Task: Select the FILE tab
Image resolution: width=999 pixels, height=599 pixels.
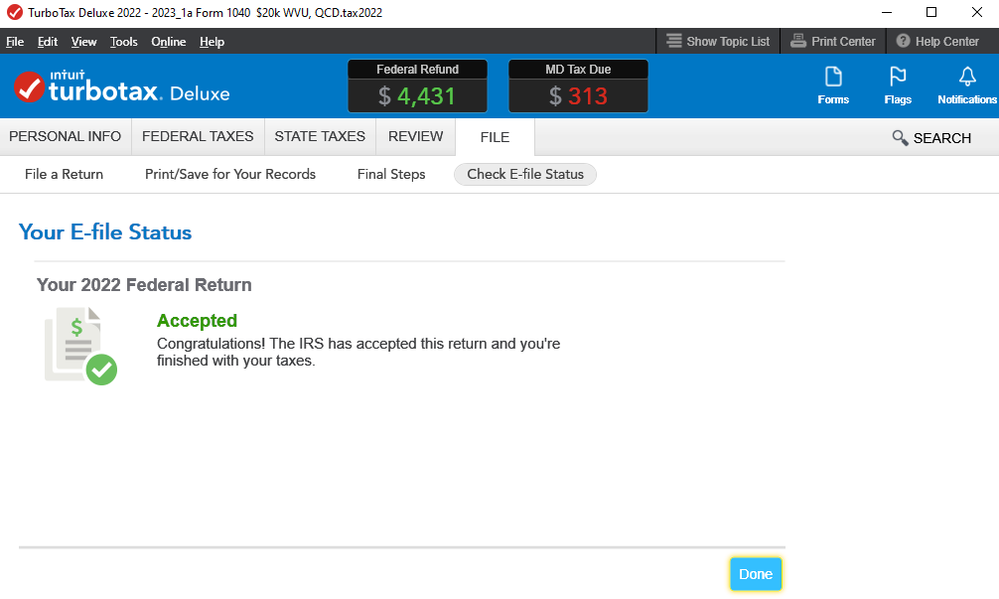Action: tap(494, 137)
